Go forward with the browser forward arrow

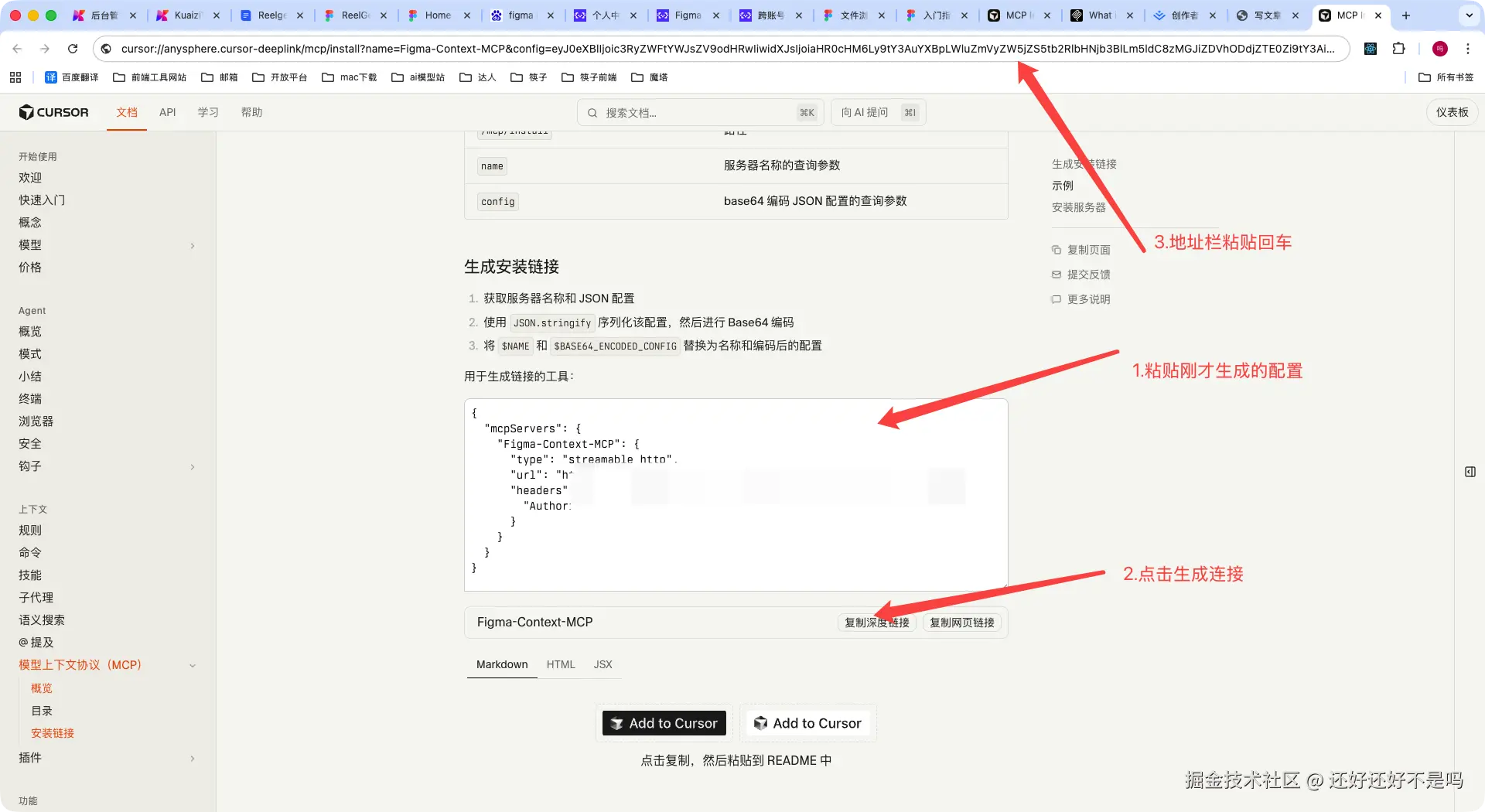click(45, 49)
